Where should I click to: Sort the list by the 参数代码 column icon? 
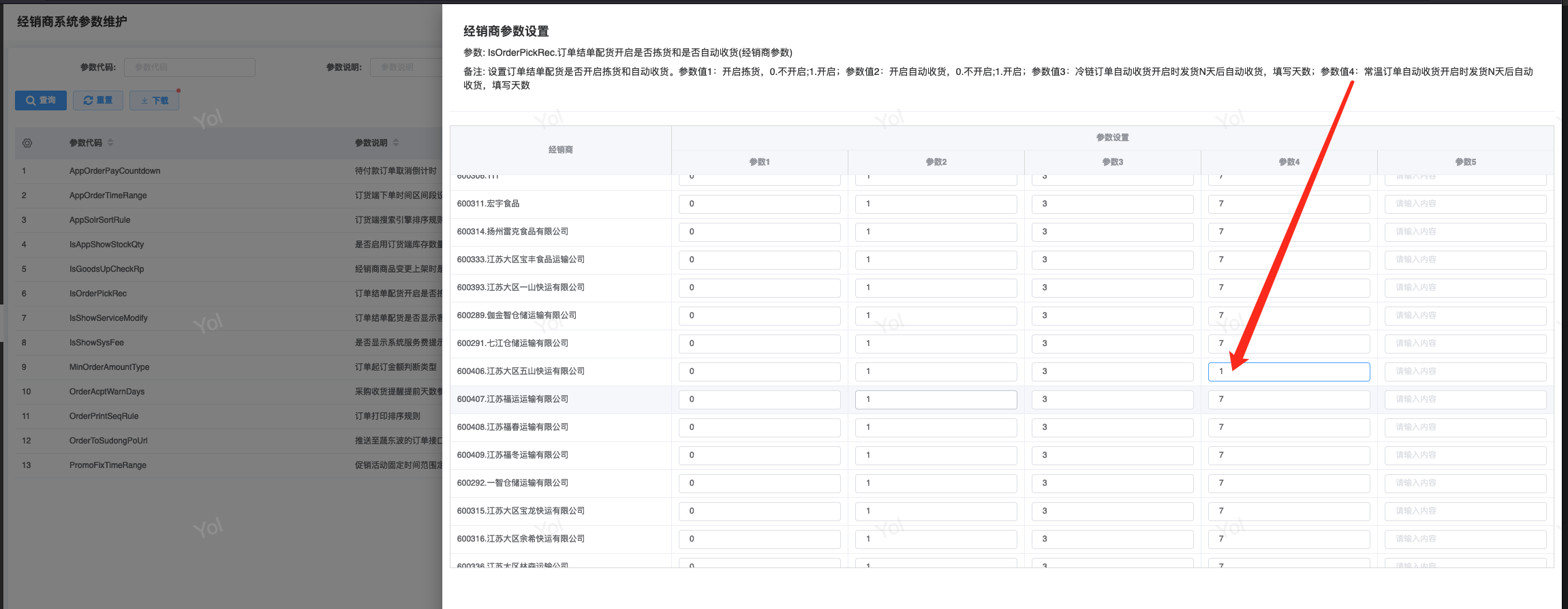coord(110,143)
